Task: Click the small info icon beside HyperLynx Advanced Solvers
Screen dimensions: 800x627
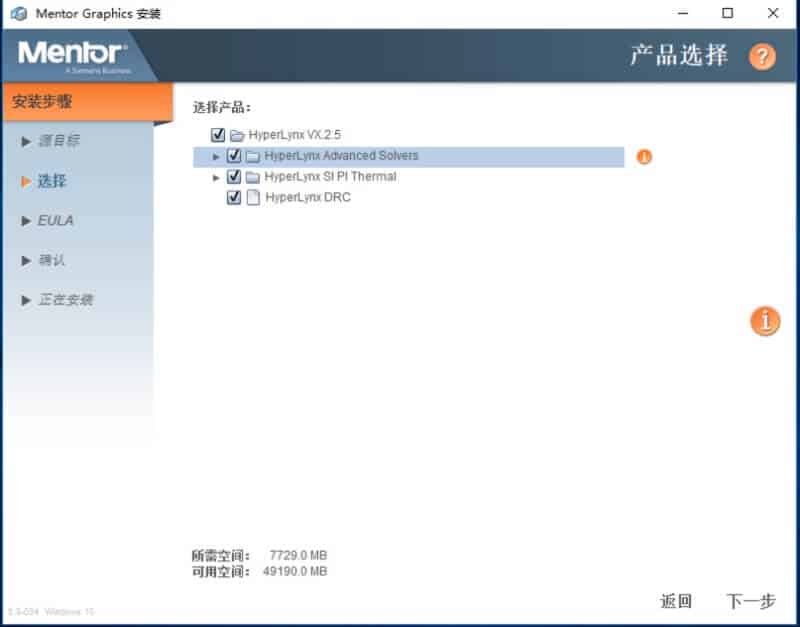Action: click(x=644, y=157)
